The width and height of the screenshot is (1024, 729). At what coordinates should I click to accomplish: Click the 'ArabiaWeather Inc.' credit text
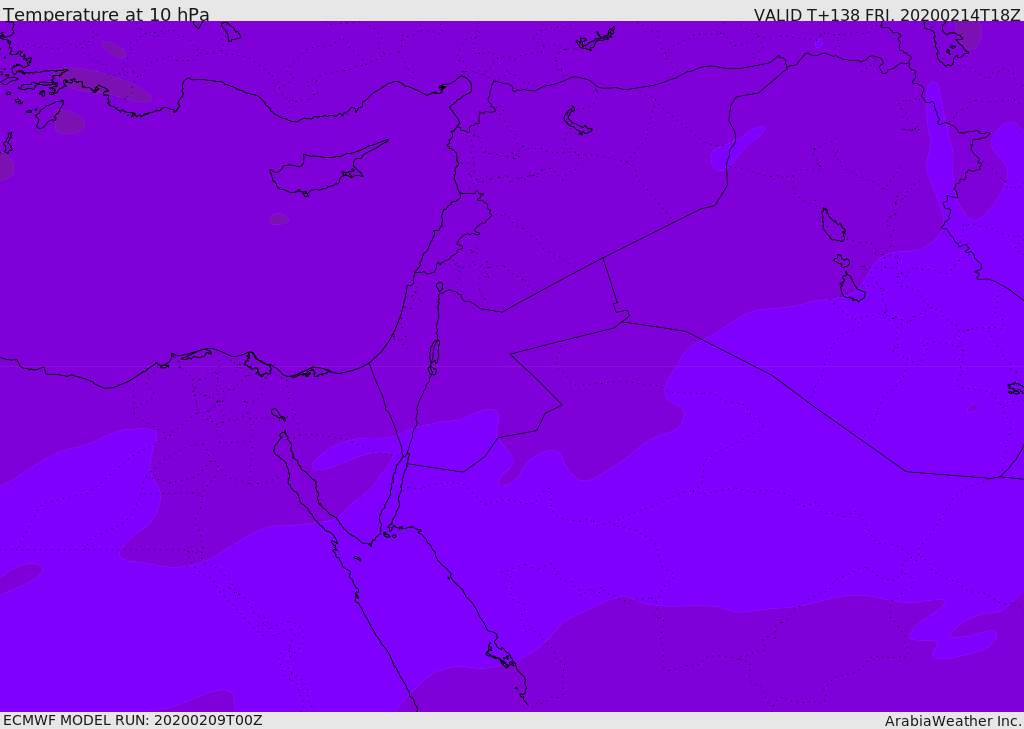pos(953,721)
